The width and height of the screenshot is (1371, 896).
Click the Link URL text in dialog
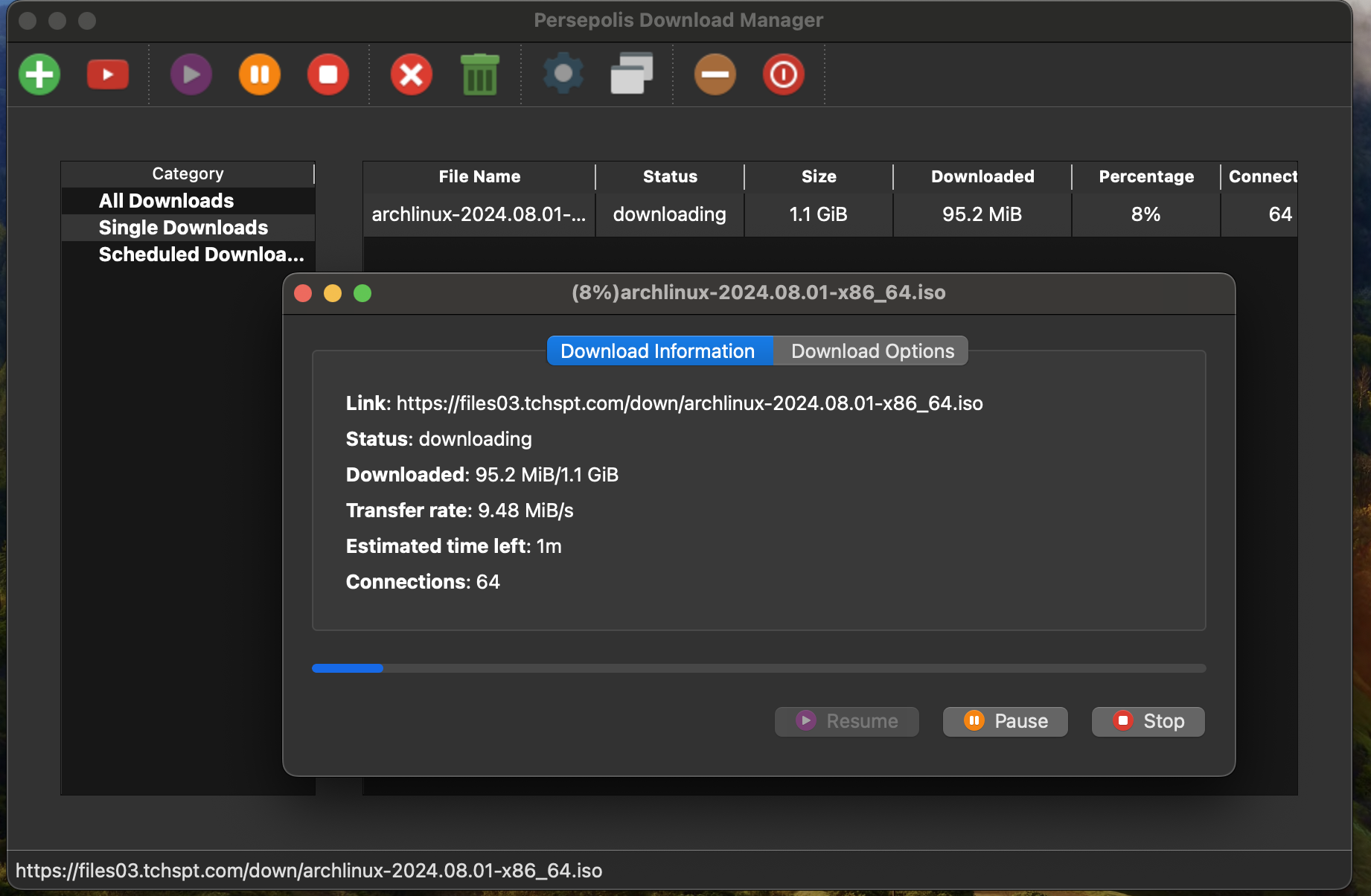click(690, 403)
